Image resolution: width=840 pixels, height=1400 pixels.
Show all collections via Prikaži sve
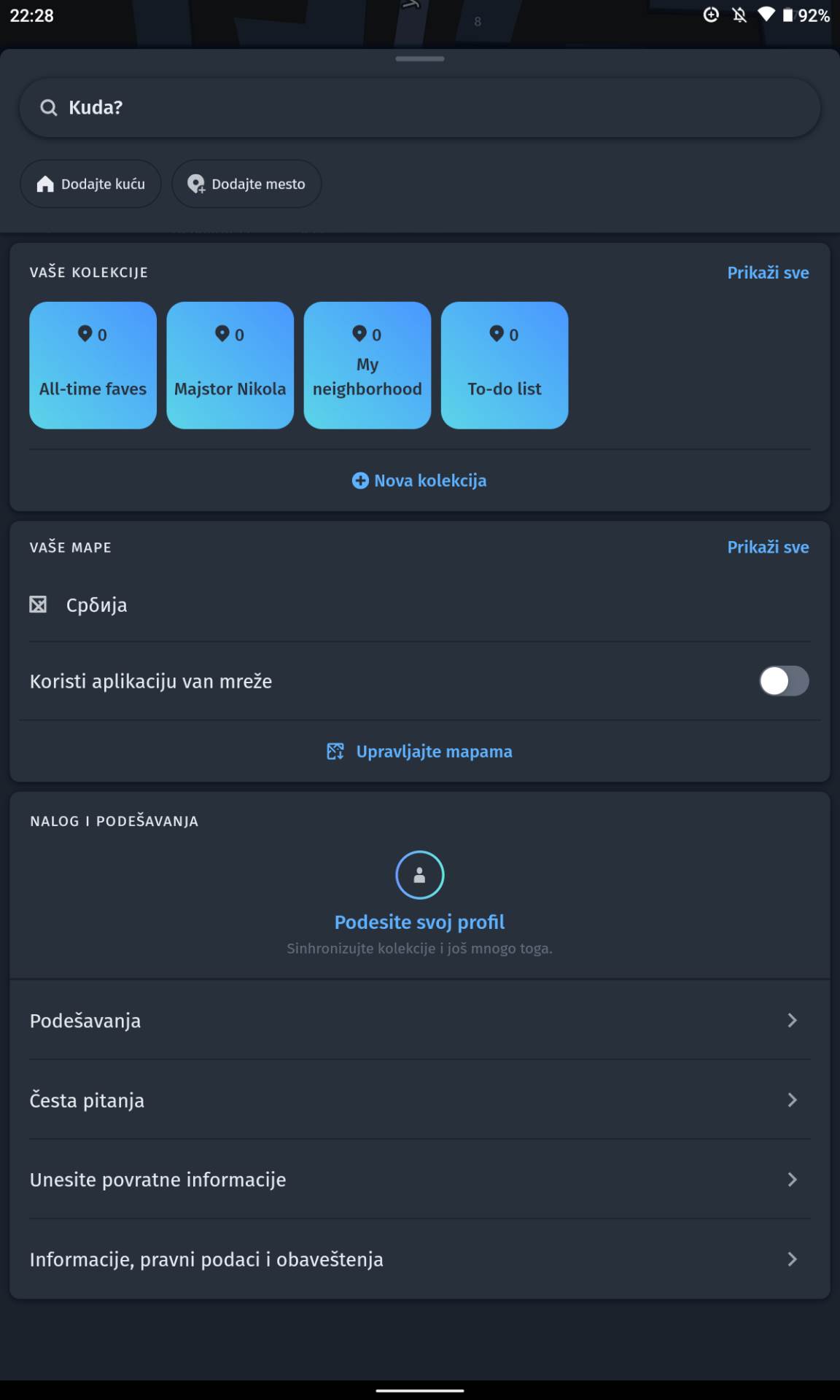(768, 273)
